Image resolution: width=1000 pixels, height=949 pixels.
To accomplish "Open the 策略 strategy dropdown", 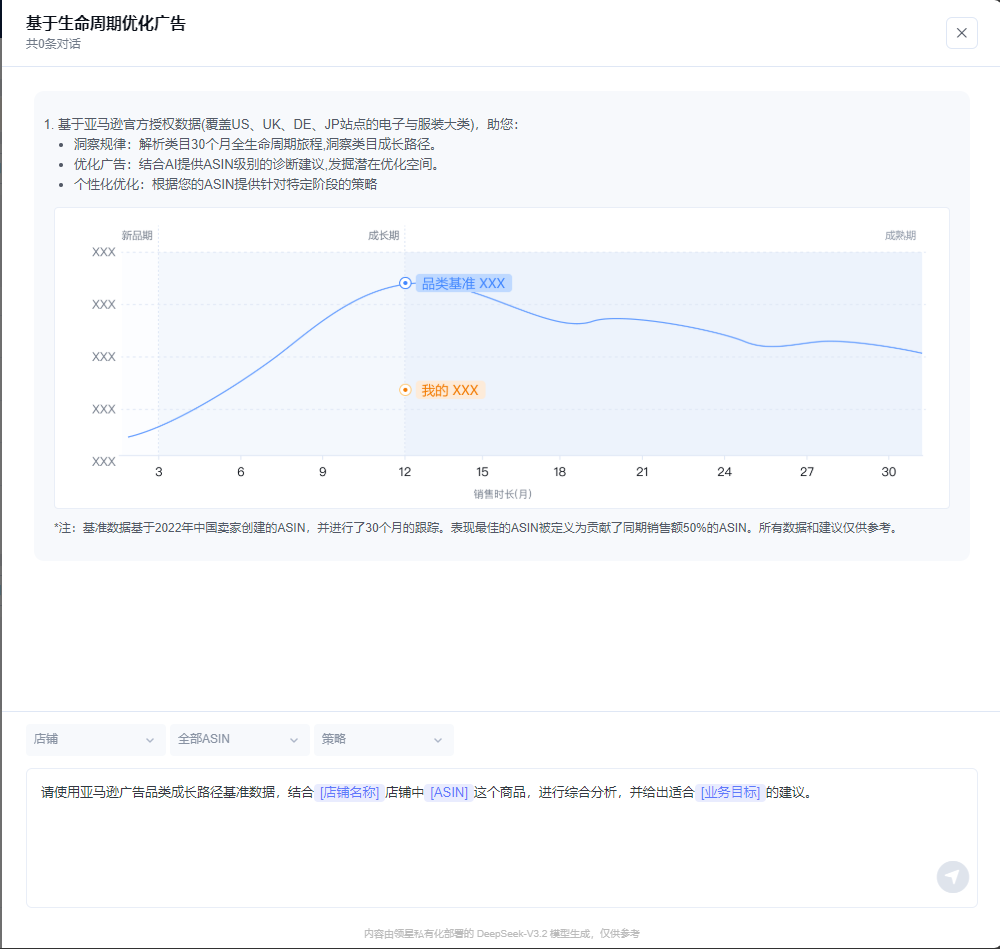I will tap(382, 740).
